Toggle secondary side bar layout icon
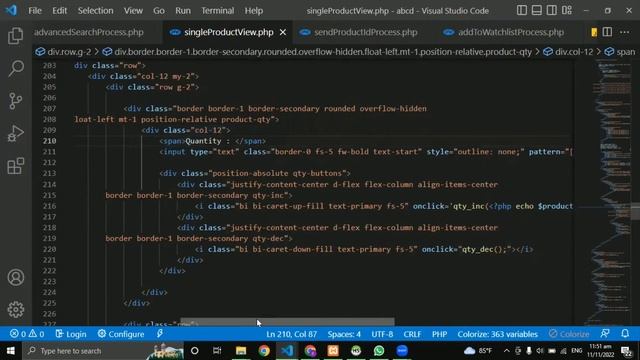The width and height of the screenshot is (640, 360). 551,10
